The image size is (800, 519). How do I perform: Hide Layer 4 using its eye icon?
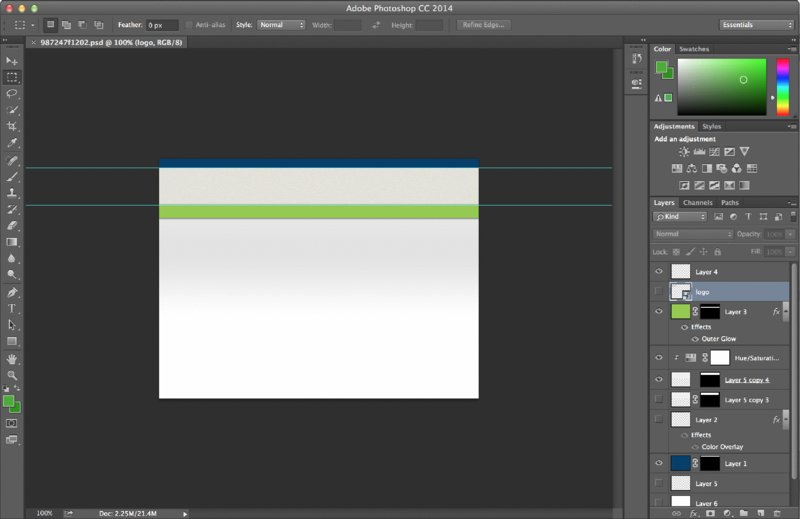click(658, 271)
